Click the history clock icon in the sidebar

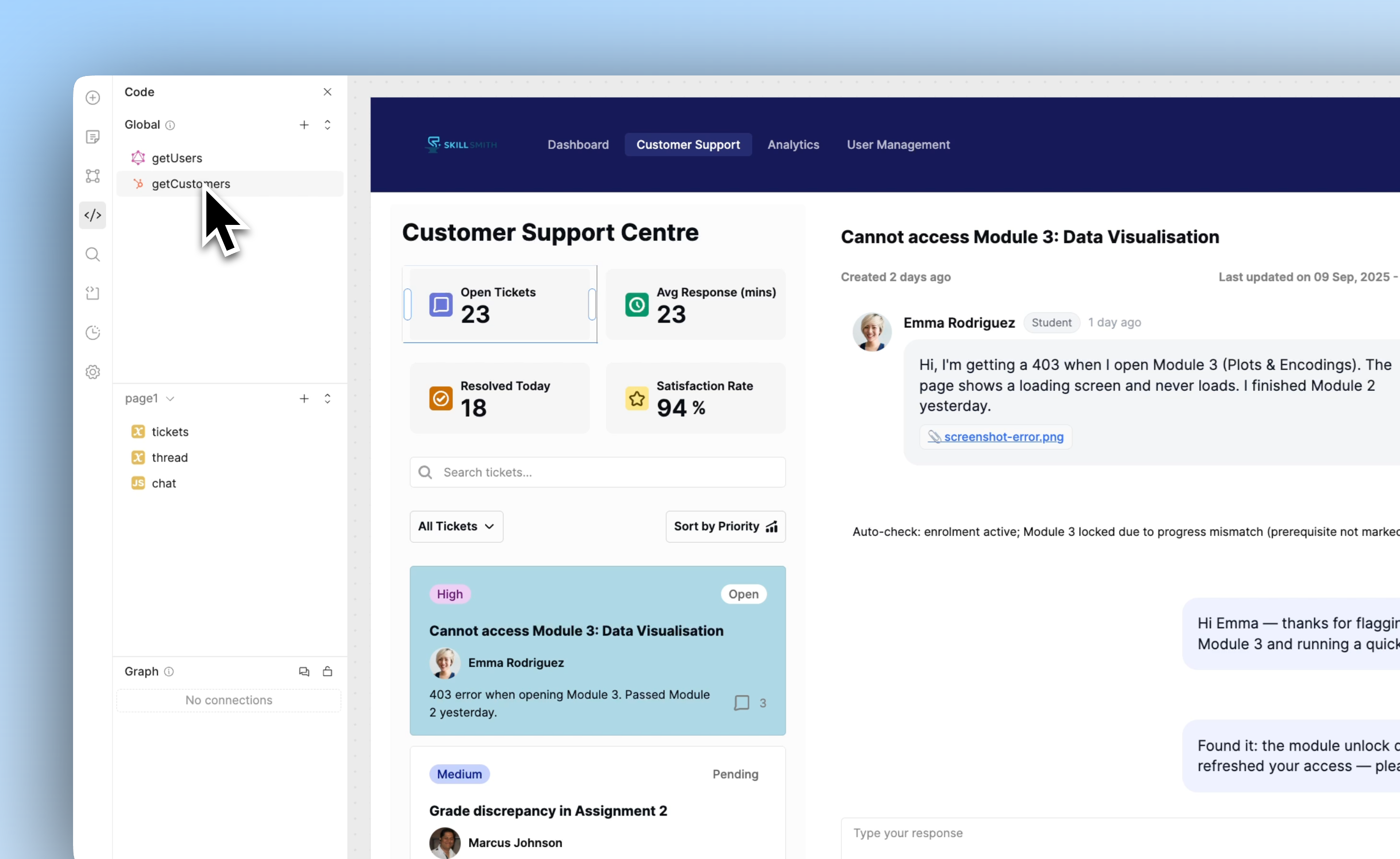coord(92,333)
